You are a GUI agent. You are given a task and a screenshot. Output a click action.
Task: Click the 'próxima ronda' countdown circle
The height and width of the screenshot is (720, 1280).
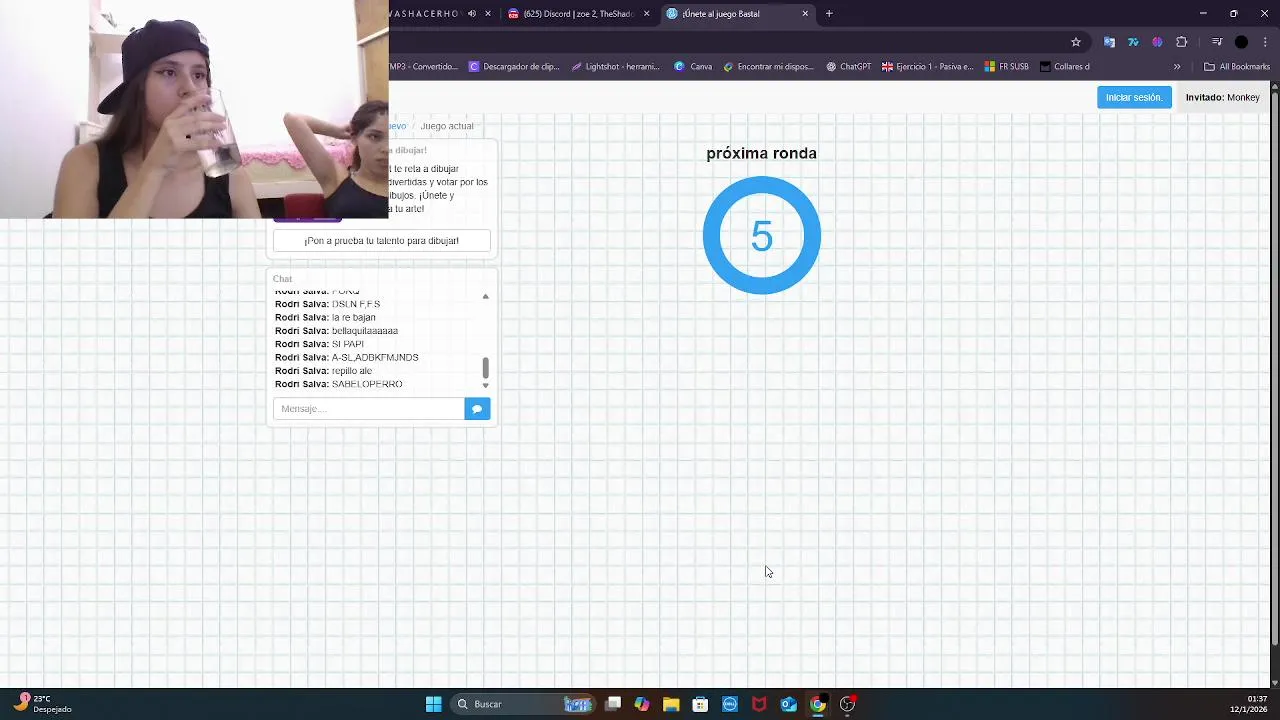click(x=762, y=236)
